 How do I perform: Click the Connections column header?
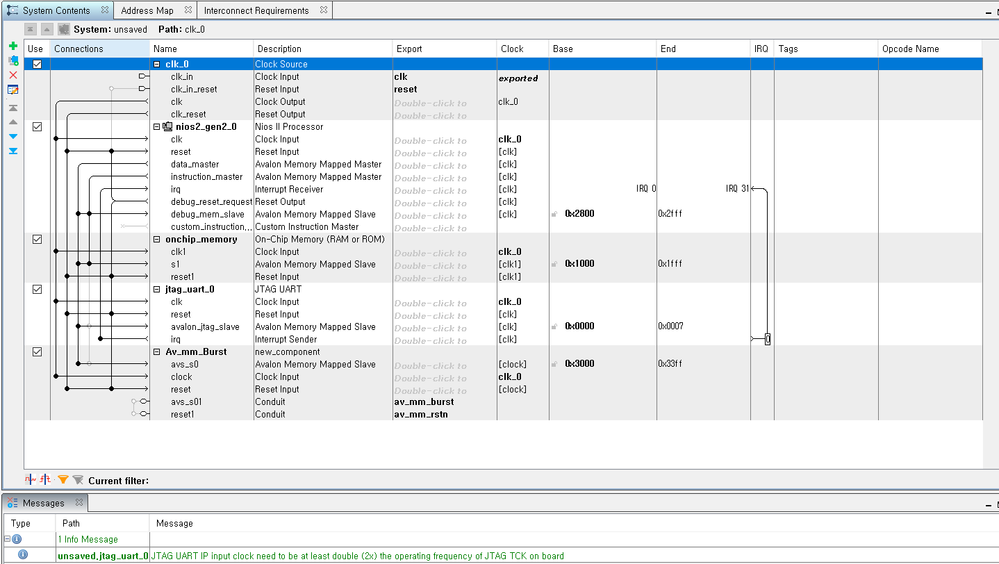click(99, 48)
